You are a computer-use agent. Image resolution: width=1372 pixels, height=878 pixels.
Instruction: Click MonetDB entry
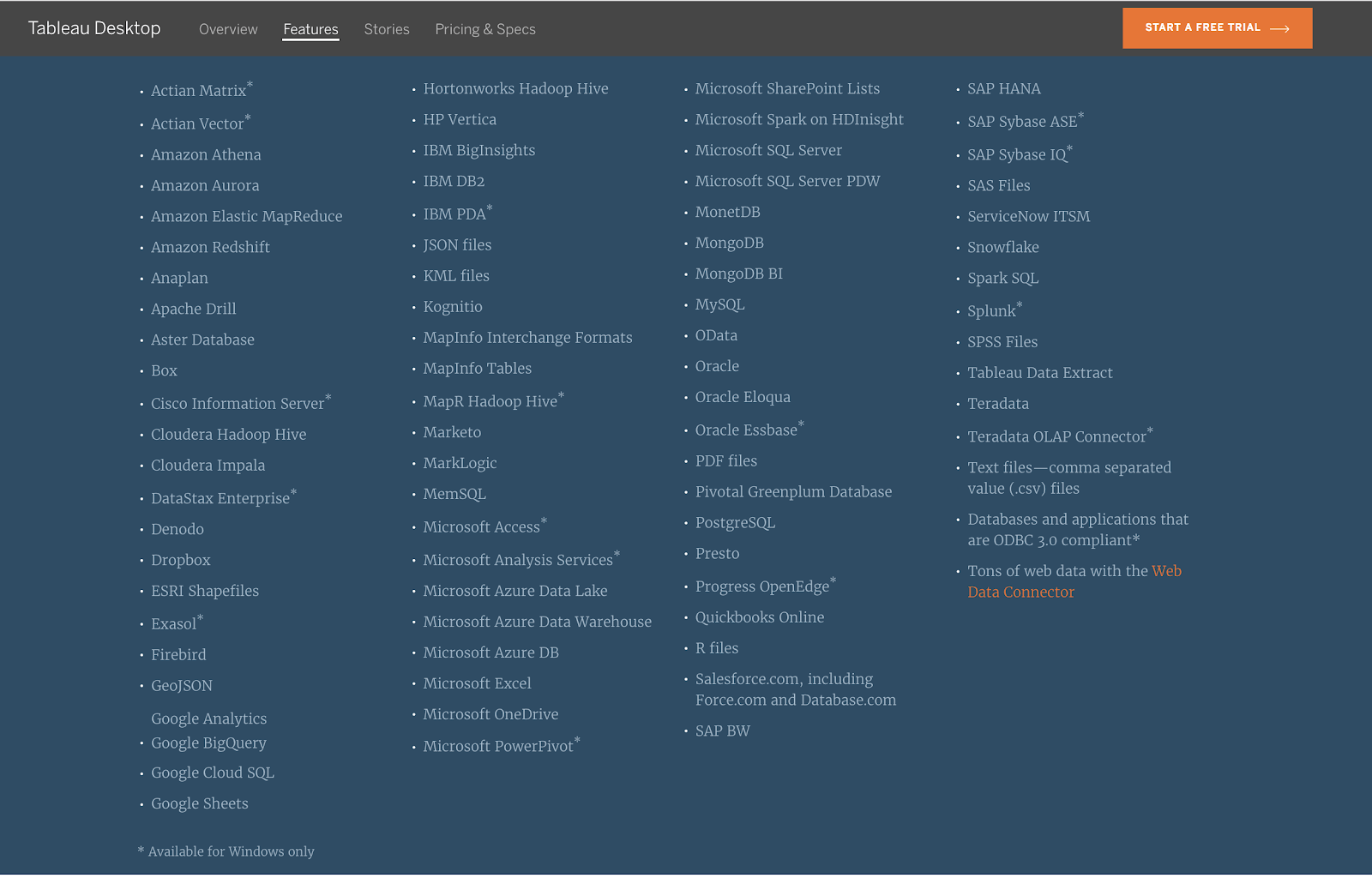(x=727, y=212)
